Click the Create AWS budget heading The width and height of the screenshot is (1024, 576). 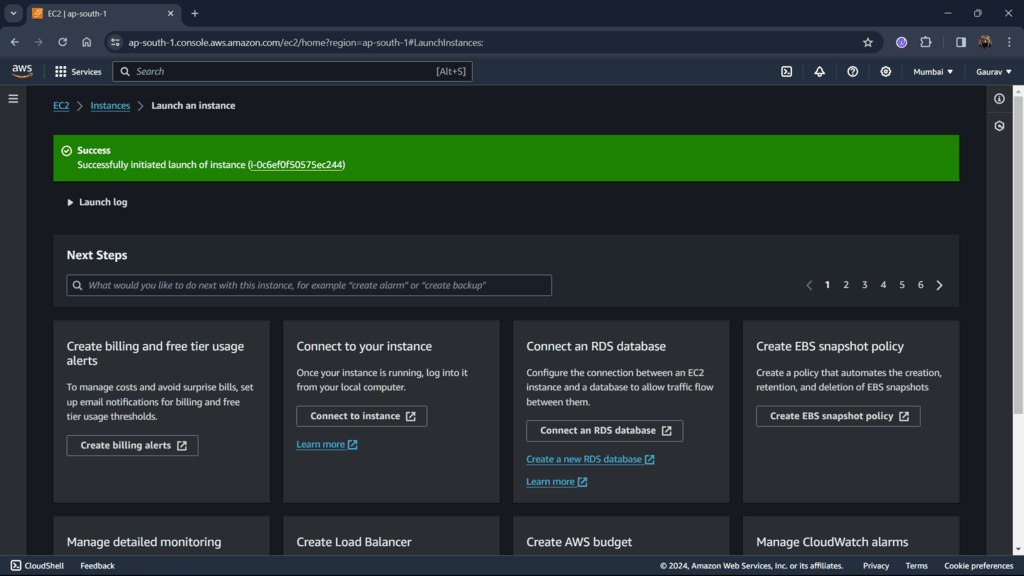[579, 542]
